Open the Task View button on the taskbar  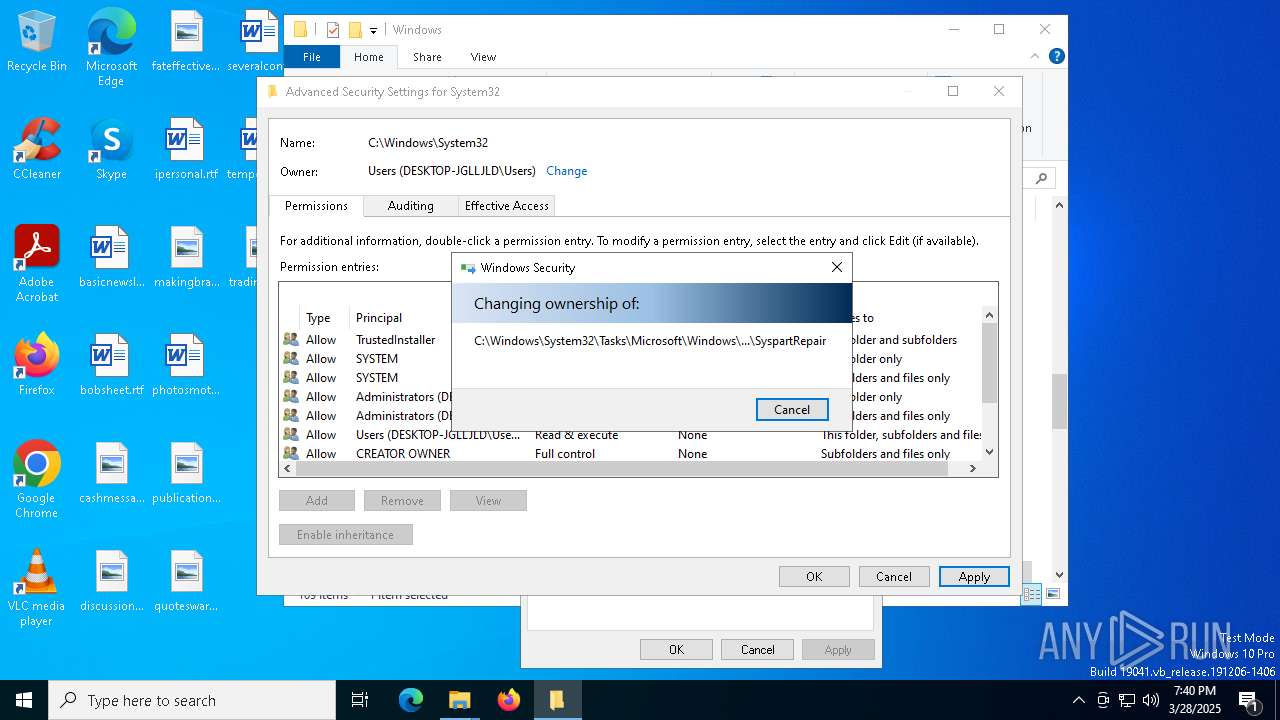pyautogui.click(x=360, y=700)
